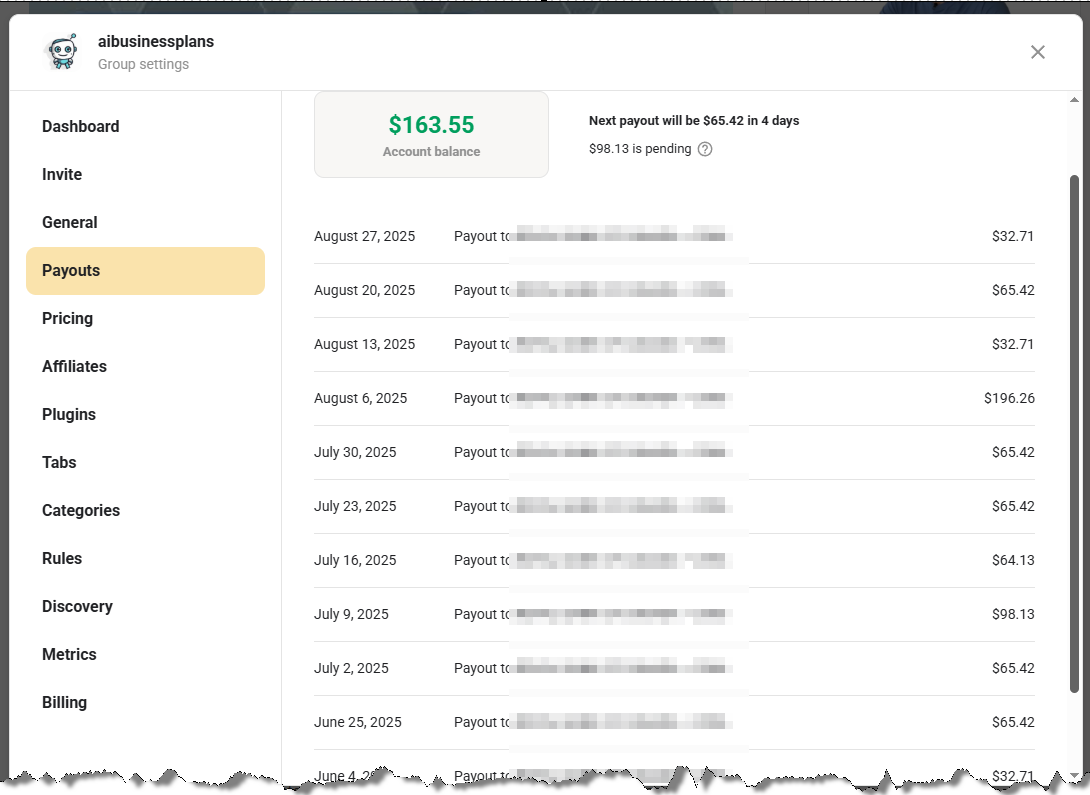Go to the Invite section
The height and width of the screenshot is (795, 1090).
tap(62, 175)
